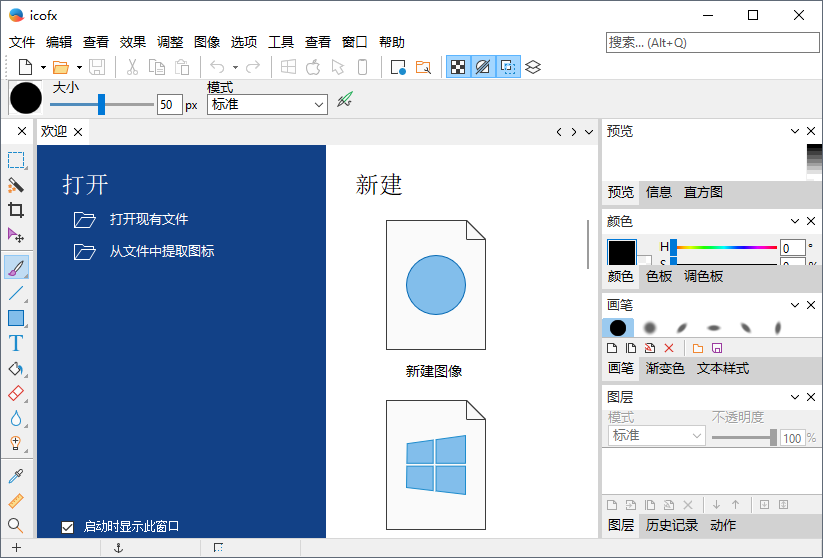823x558 pixels.
Task: Click the 新建图像 document thumbnail
Action: (436, 285)
